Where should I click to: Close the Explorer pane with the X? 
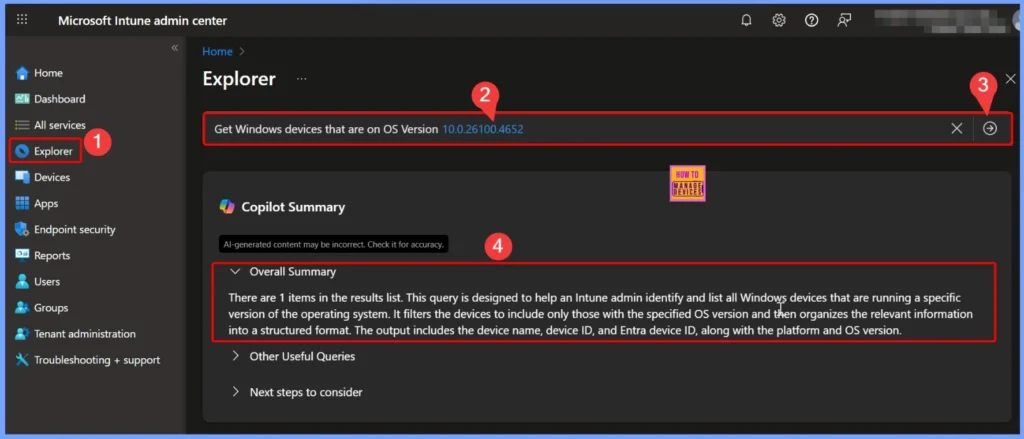click(x=1010, y=79)
